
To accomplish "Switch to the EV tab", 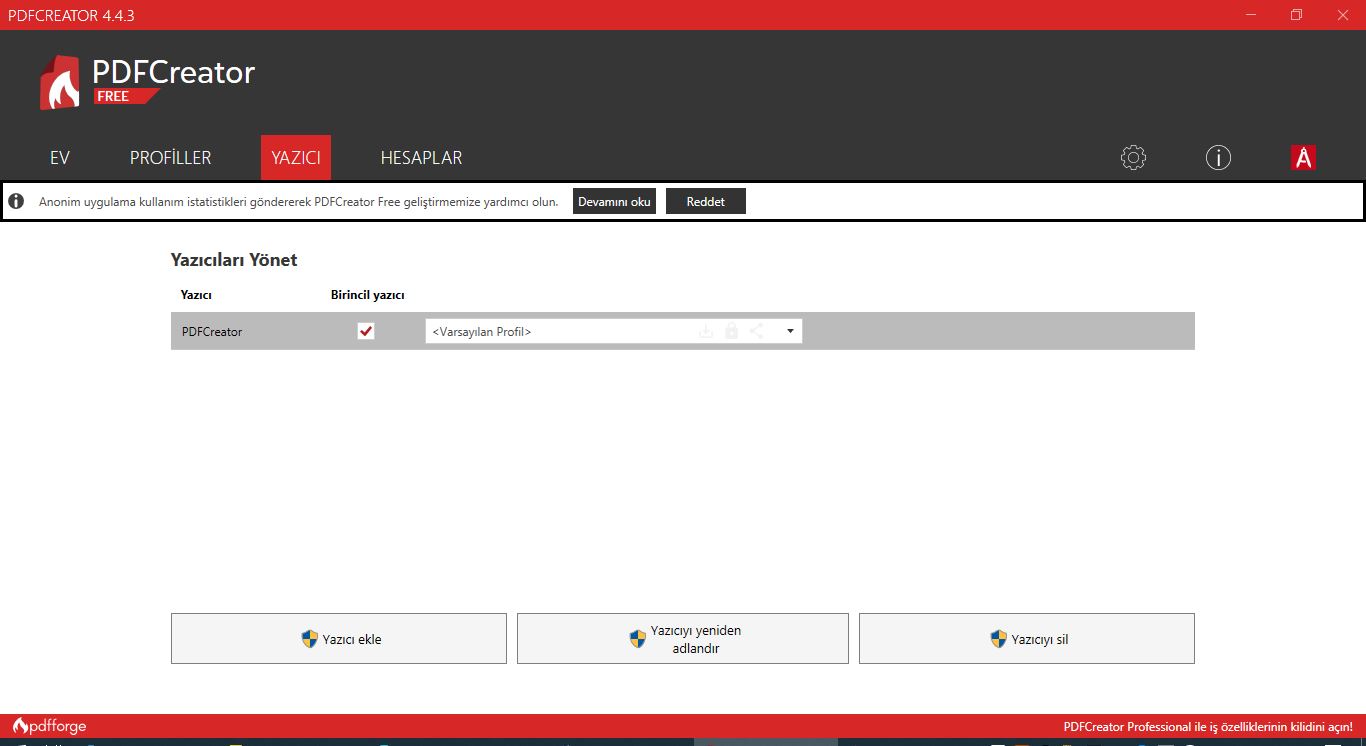I will tap(60, 158).
